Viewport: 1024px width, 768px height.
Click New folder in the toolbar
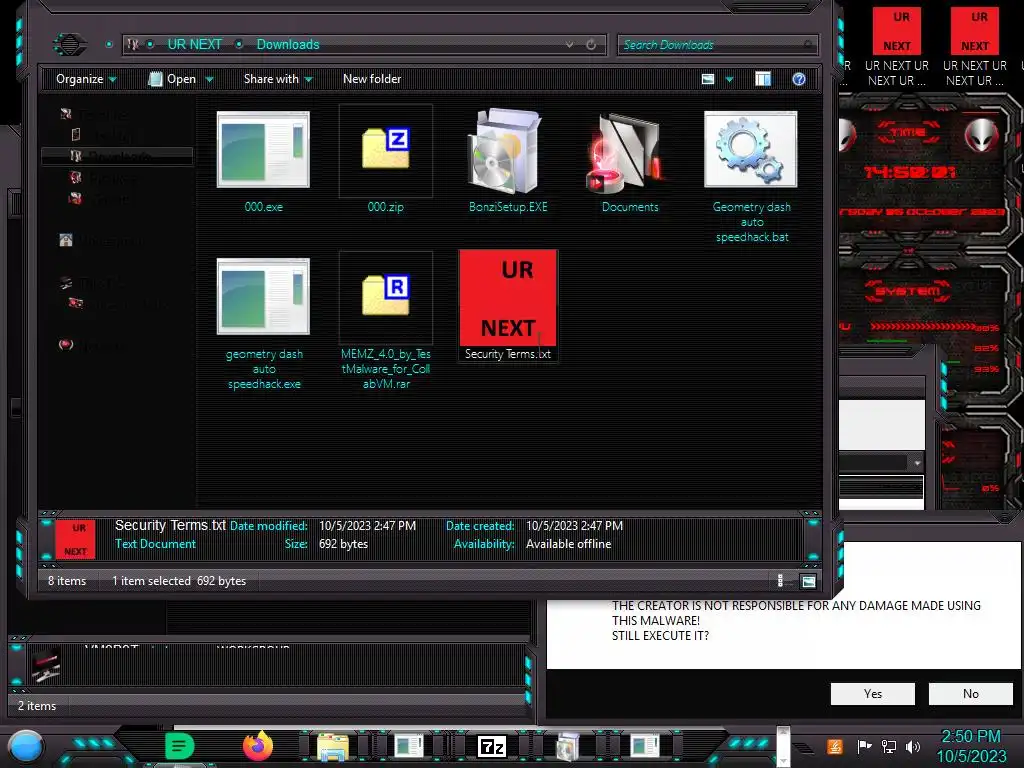[372, 79]
